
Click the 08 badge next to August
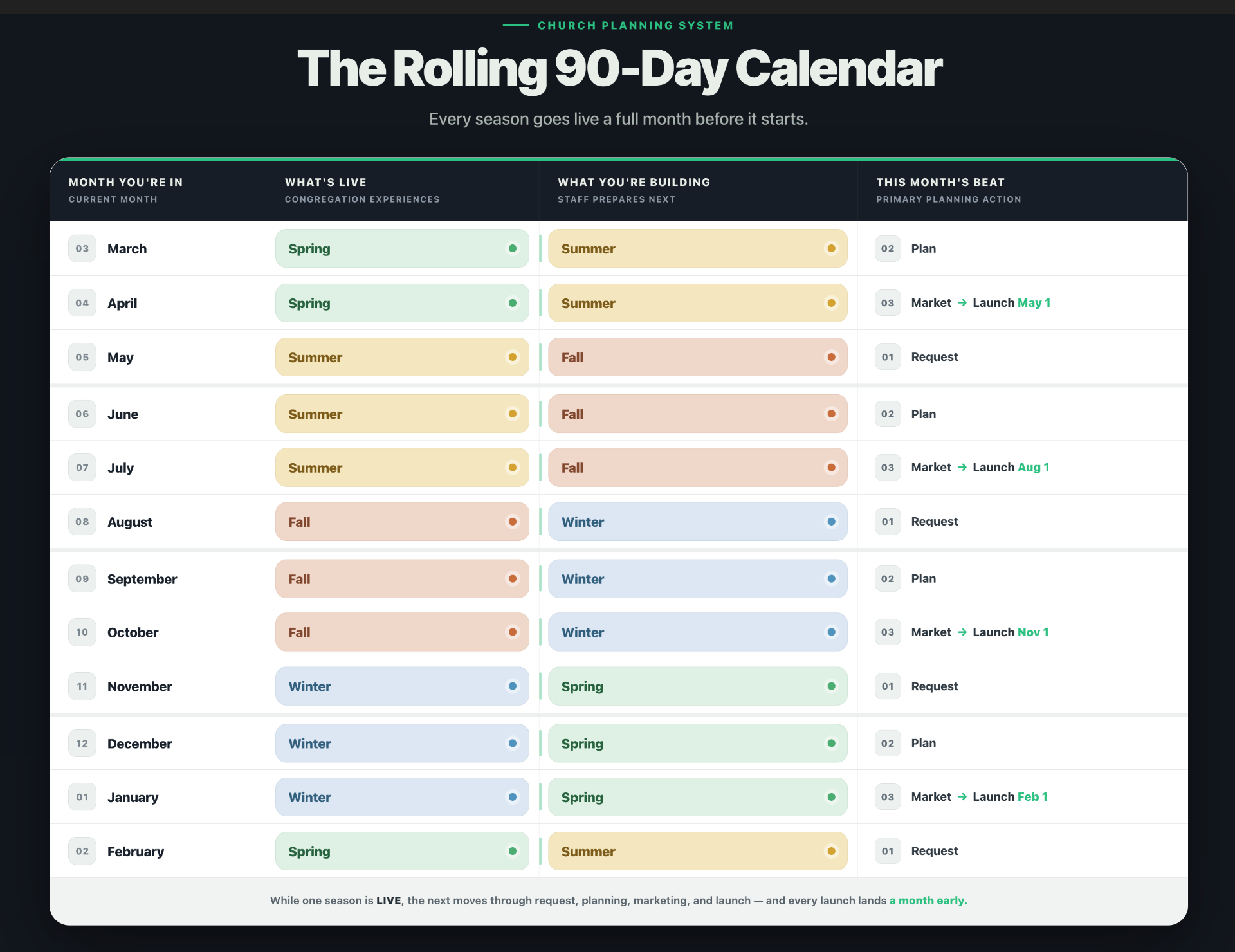(82, 522)
